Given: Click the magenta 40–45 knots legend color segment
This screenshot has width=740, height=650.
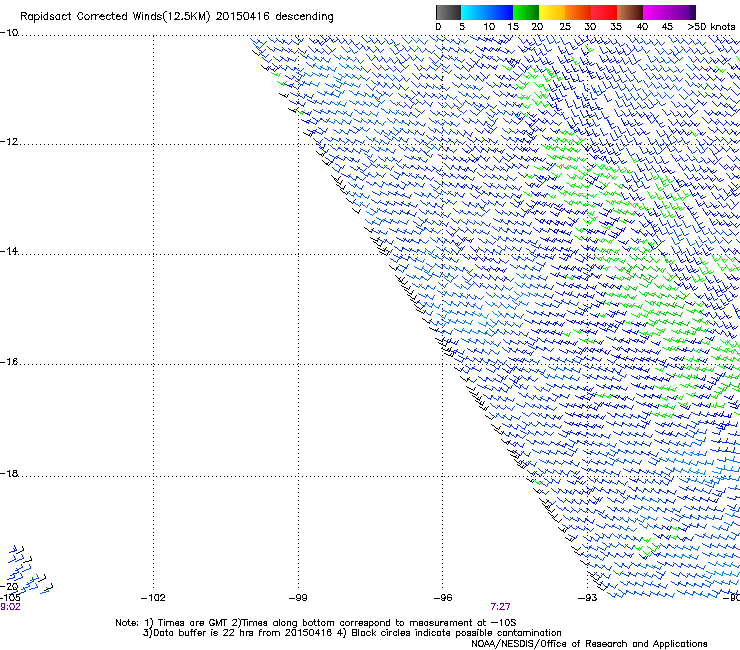Looking at the screenshot, I should pyautogui.click(x=656, y=12).
